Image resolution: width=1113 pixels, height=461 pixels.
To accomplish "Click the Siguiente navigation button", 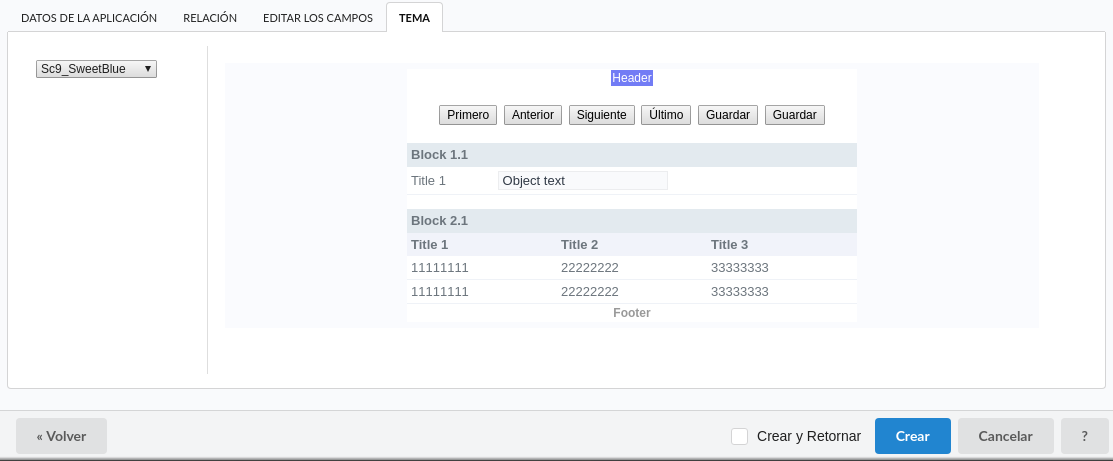I will pyautogui.click(x=601, y=115).
